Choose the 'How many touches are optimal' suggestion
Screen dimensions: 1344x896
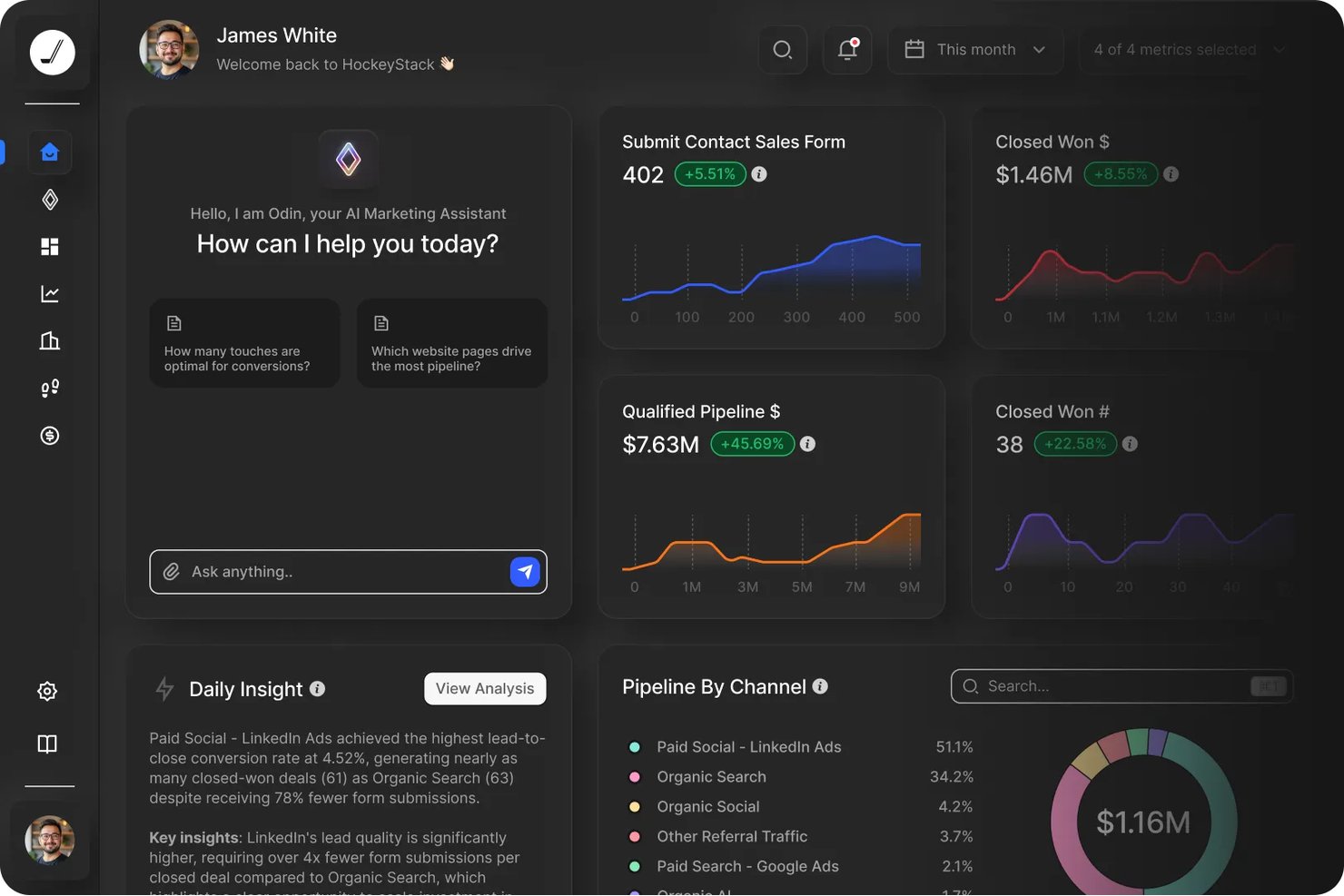click(x=245, y=343)
